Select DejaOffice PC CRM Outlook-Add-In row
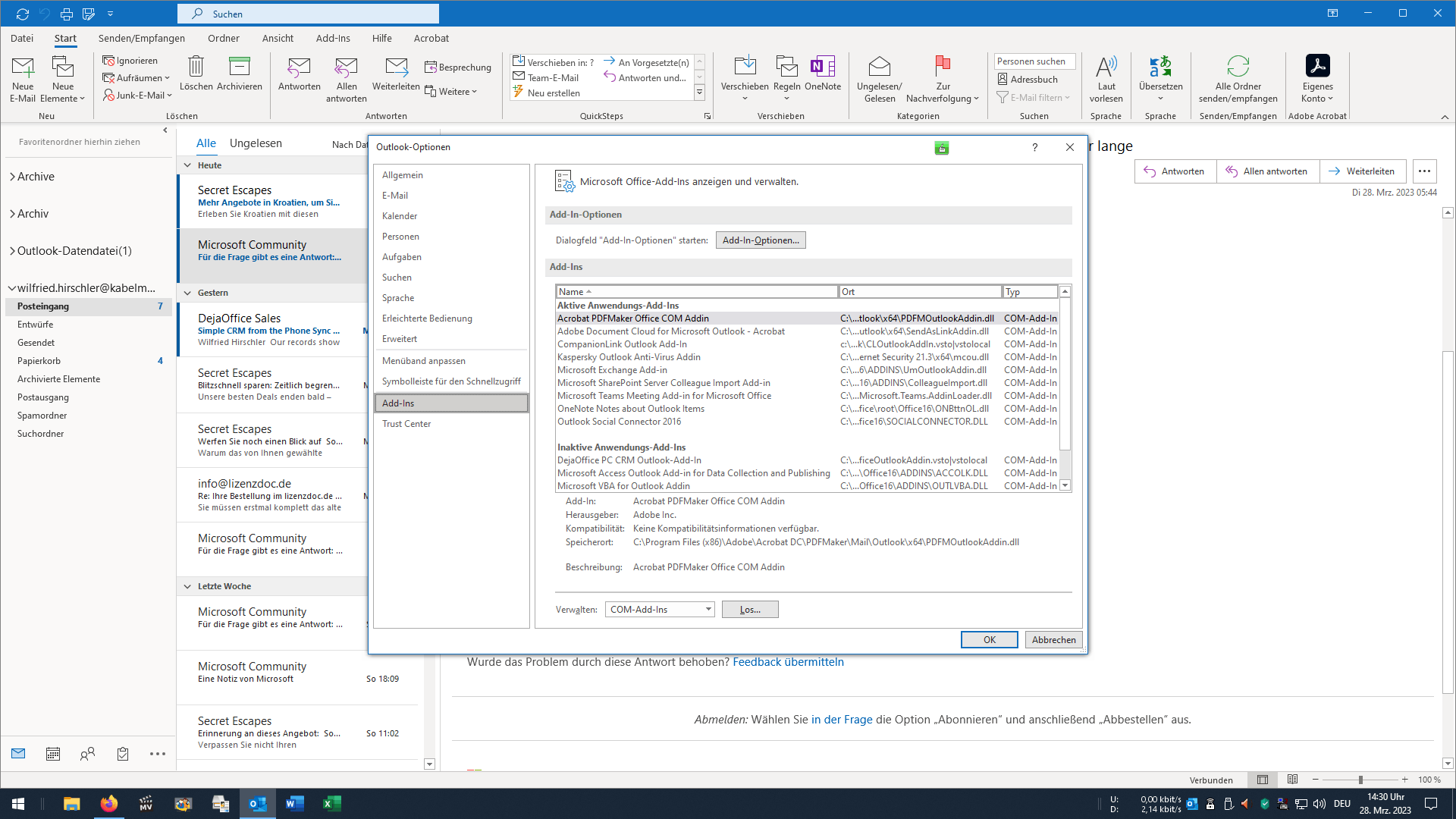1456x819 pixels. [x=808, y=460]
